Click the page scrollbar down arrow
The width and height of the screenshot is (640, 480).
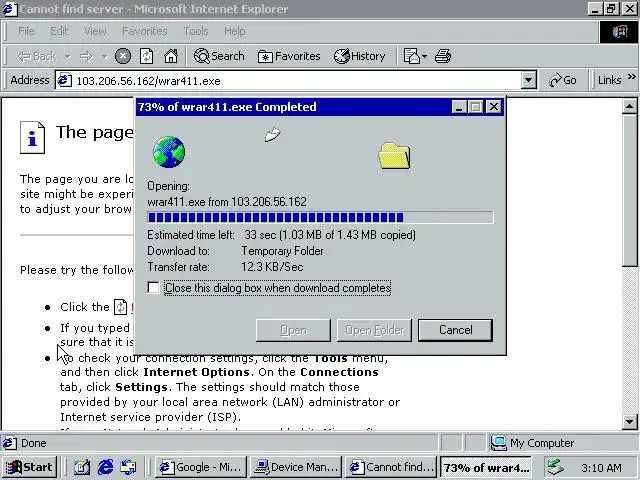coord(629,421)
